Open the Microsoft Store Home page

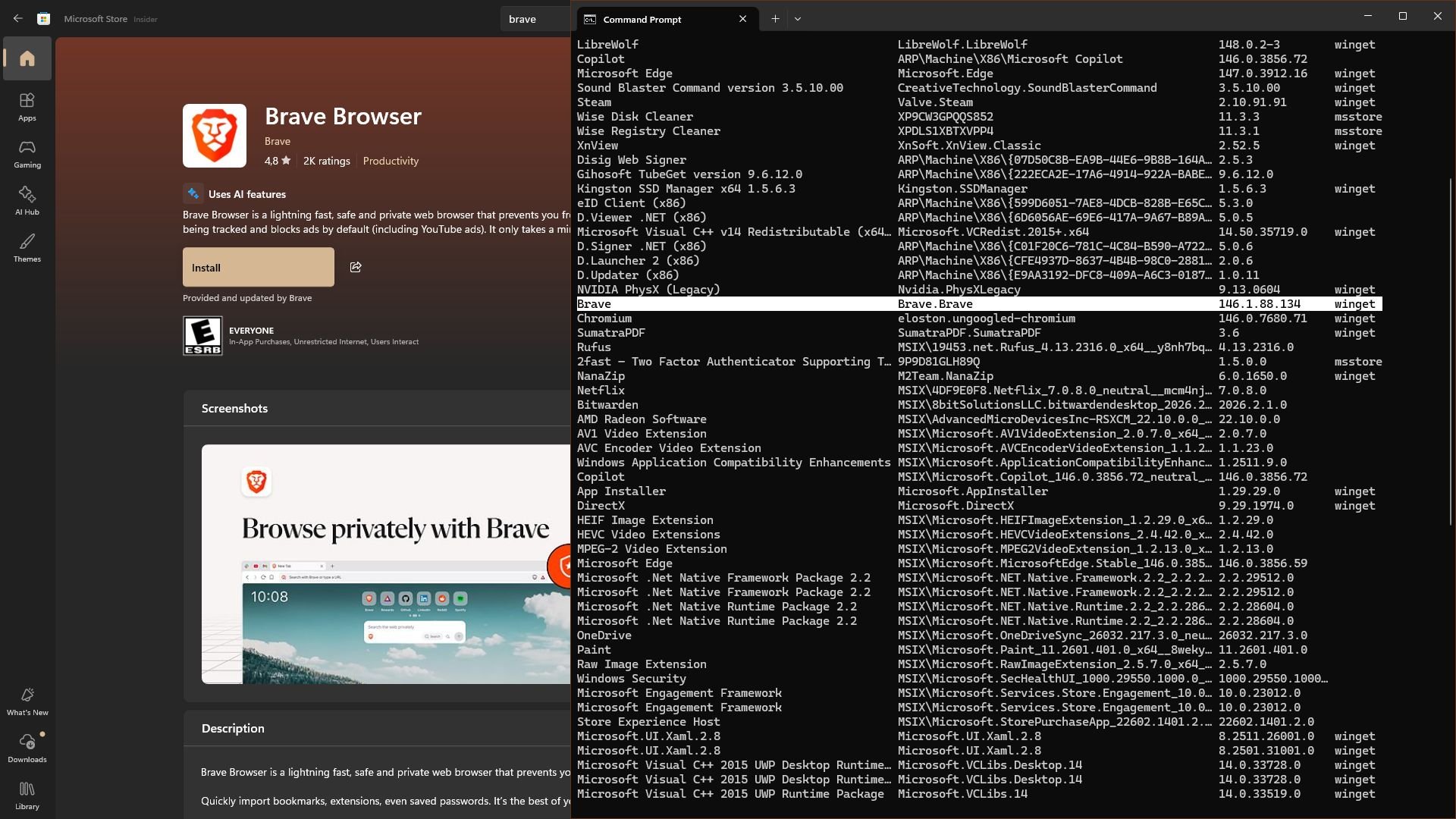pyautogui.click(x=27, y=58)
